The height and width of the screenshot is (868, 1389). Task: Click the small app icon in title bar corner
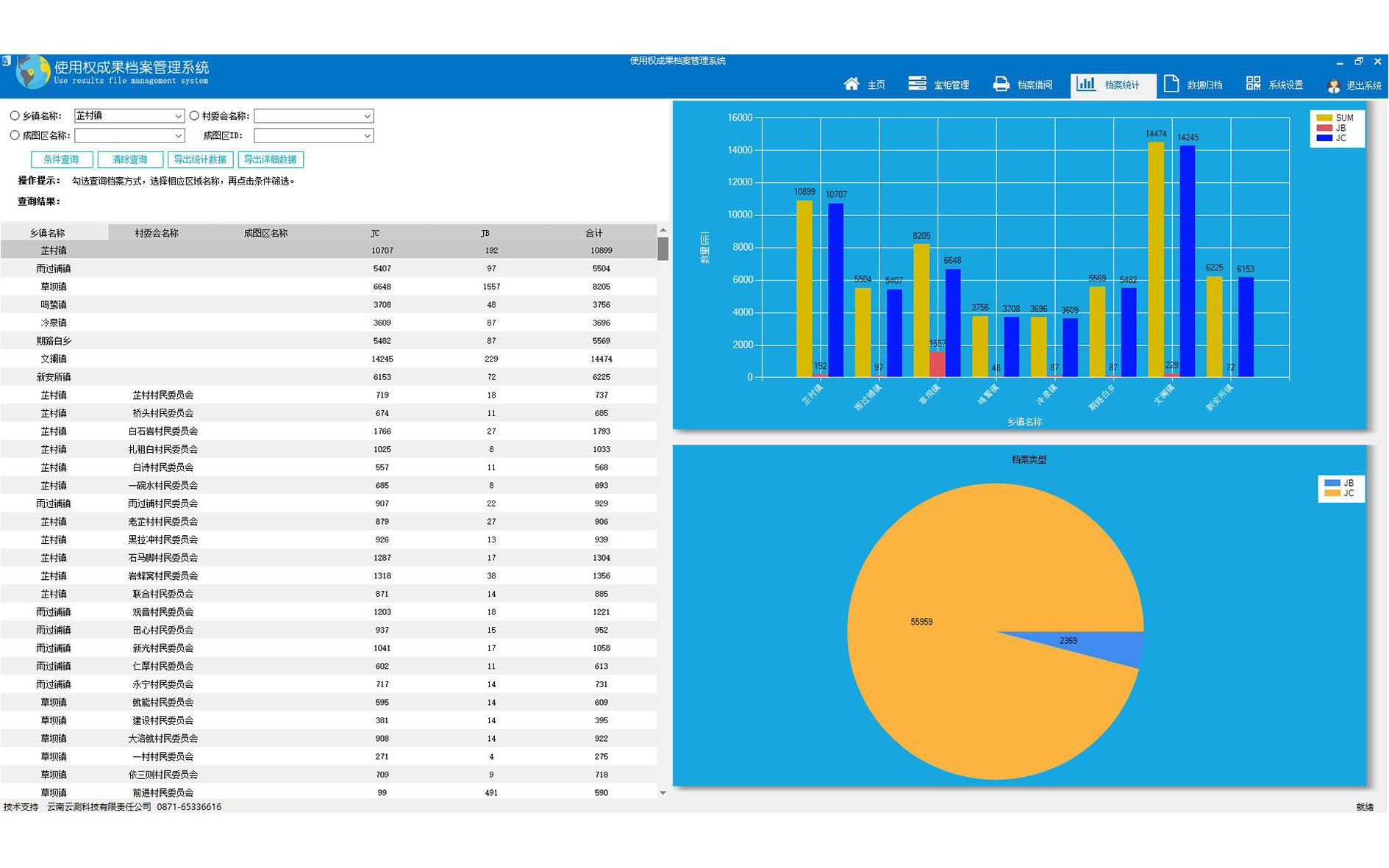point(5,60)
